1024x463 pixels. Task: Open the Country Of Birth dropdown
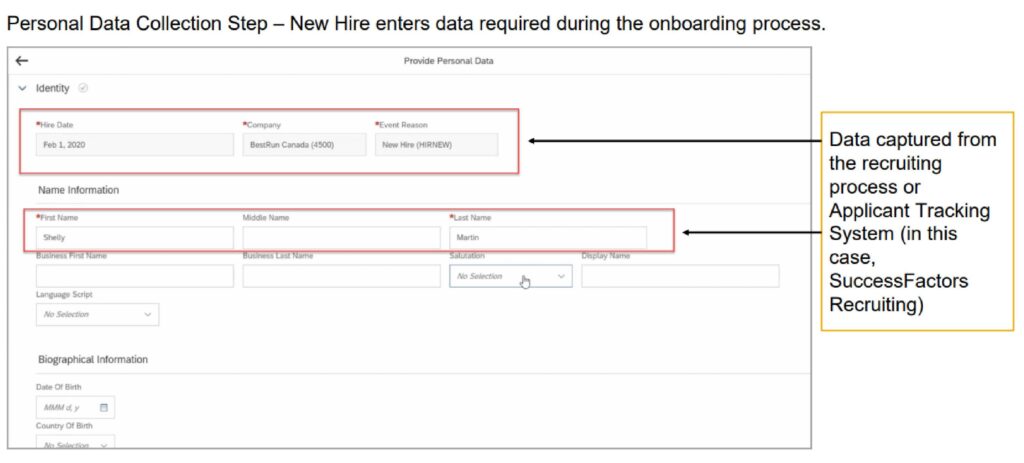(75, 442)
